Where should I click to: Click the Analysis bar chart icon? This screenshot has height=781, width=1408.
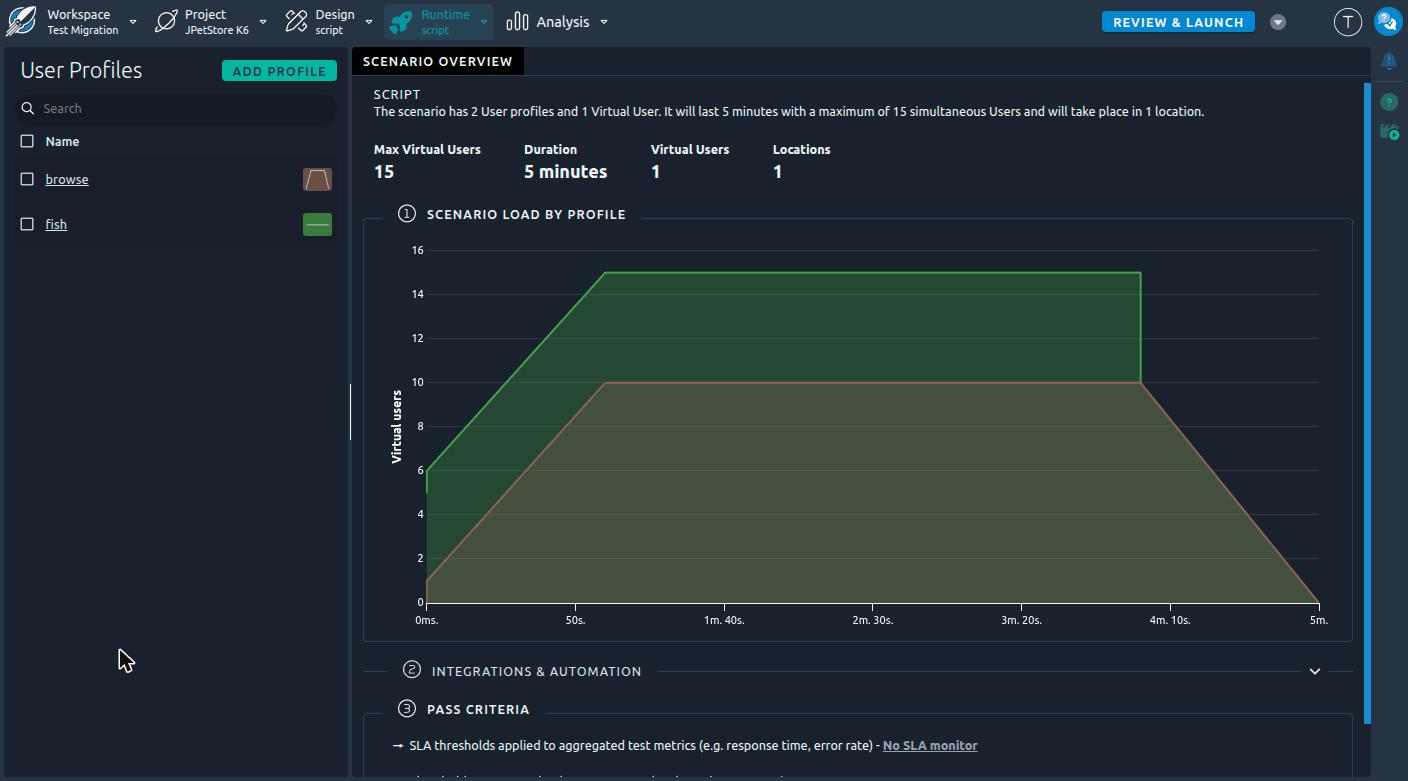pyautogui.click(x=517, y=22)
